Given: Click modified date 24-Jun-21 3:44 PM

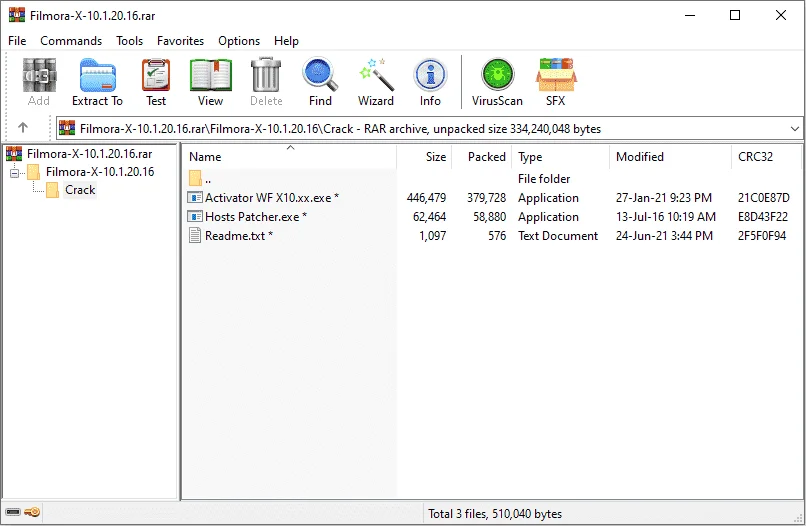Looking at the screenshot, I should (x=664, y=235).
